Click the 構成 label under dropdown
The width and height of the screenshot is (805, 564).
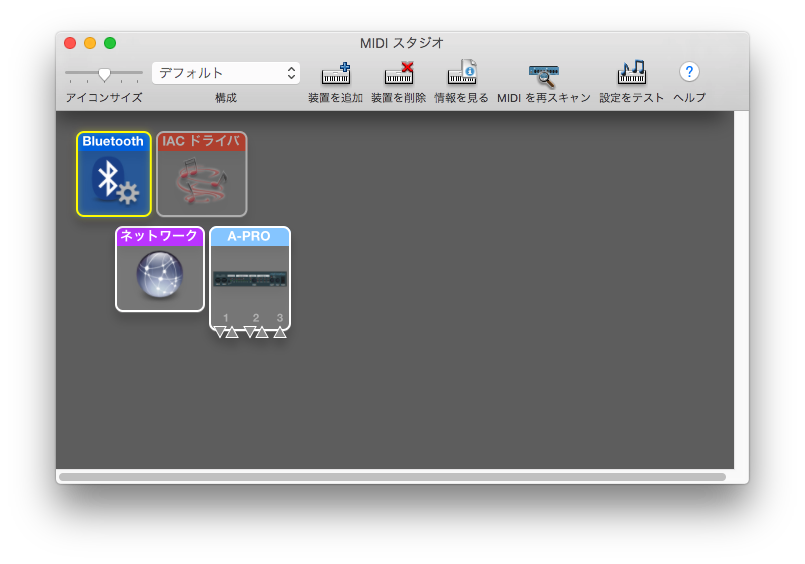[226, 98]
